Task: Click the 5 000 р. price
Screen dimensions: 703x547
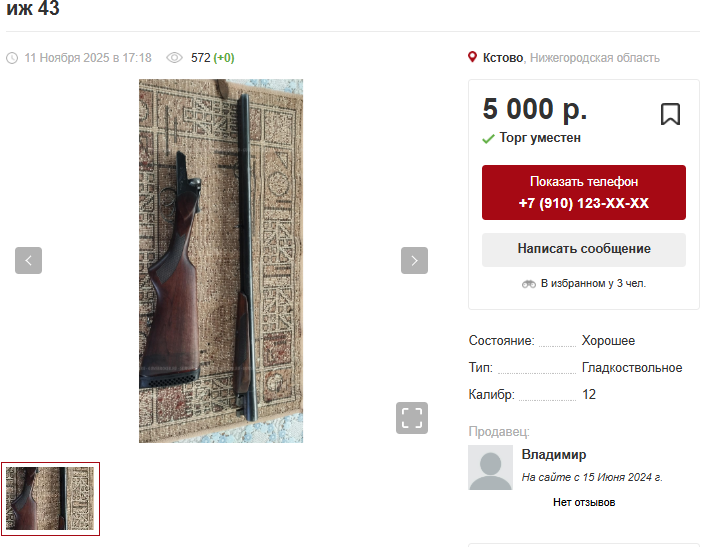Action: (x=534, y=109)
